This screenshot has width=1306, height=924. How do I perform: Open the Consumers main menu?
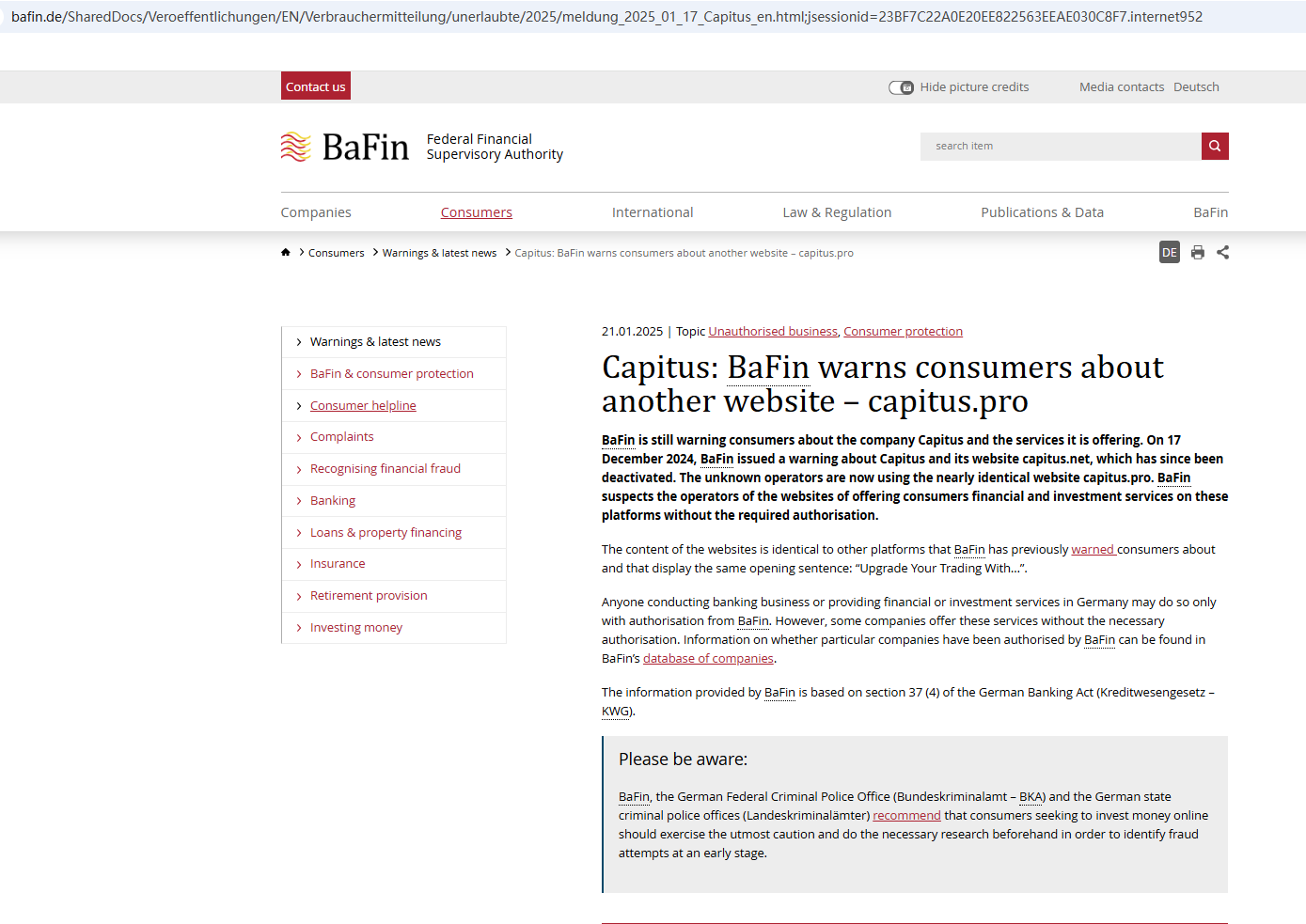(x=477, y=212)
